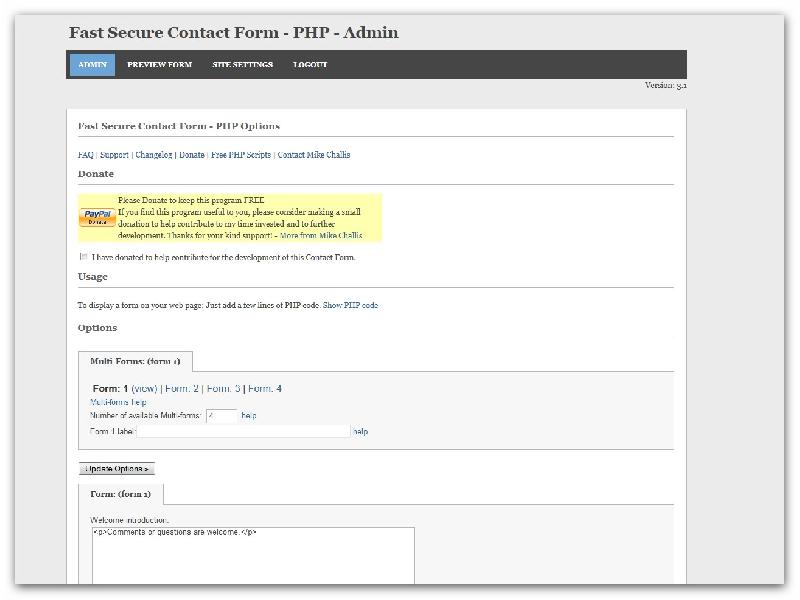Screen dimensions: 800x600
Task: Click Logout in the navigation bar
Action: pyautogui.click(x=310, y=65)
